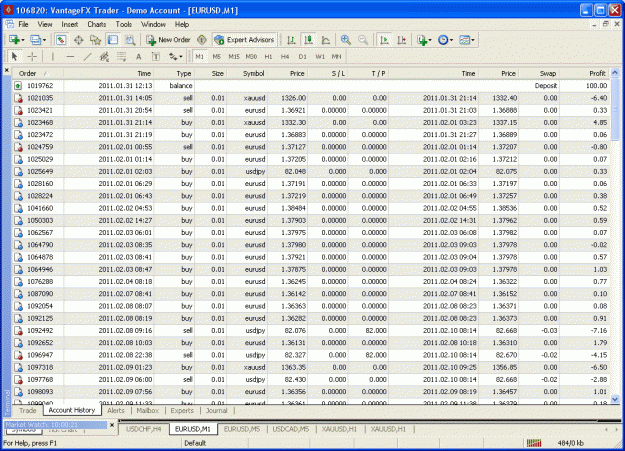This screenshot has height=451, width=625.
Task: Open the File menu
Action: coord(24,24)
